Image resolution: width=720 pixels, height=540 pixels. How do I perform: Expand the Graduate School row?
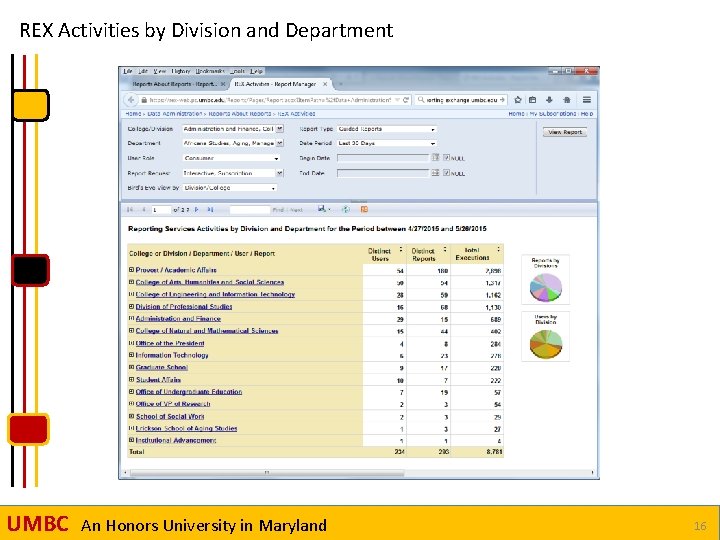point(131,367)
